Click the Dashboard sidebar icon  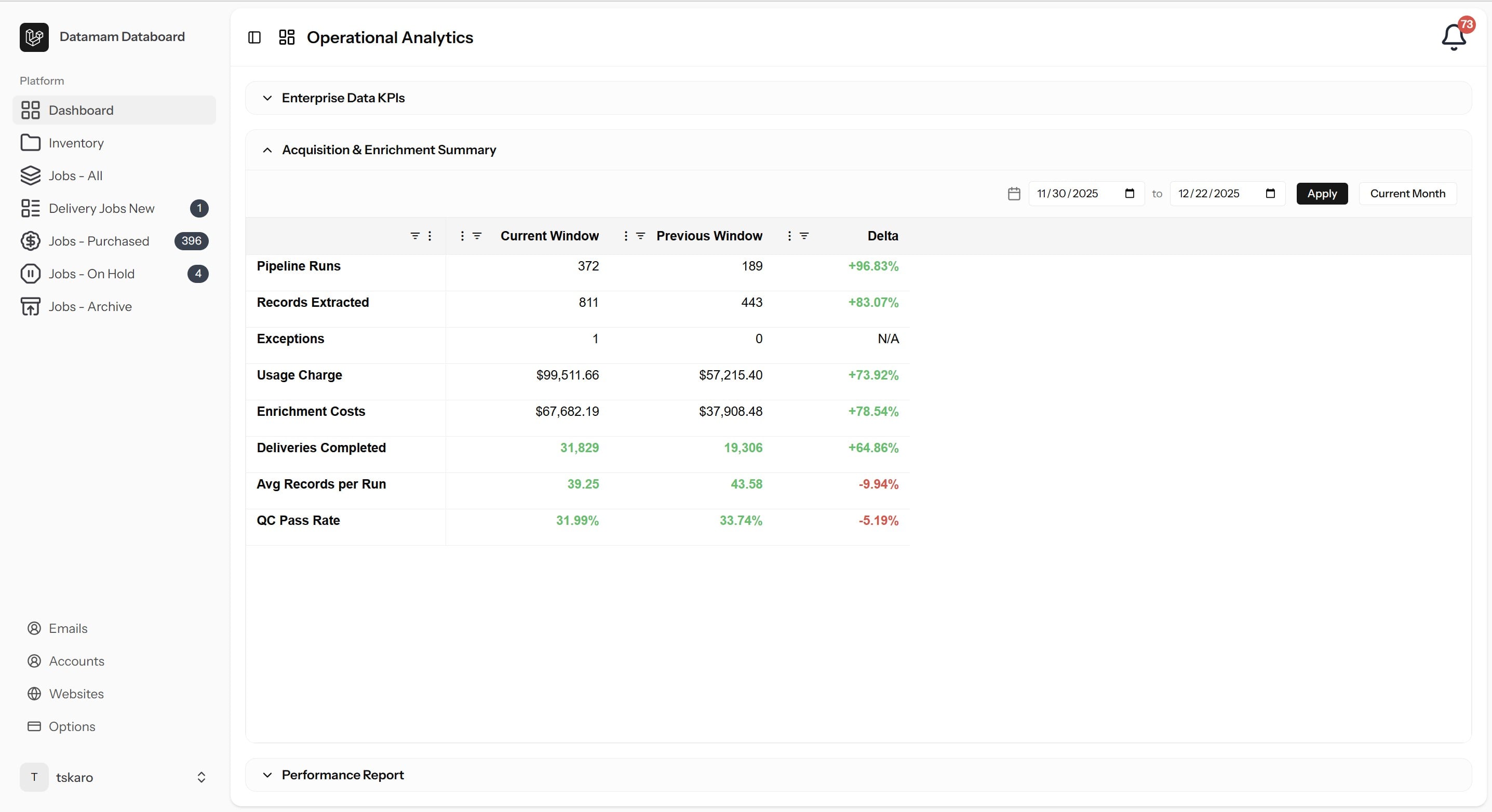30,110
